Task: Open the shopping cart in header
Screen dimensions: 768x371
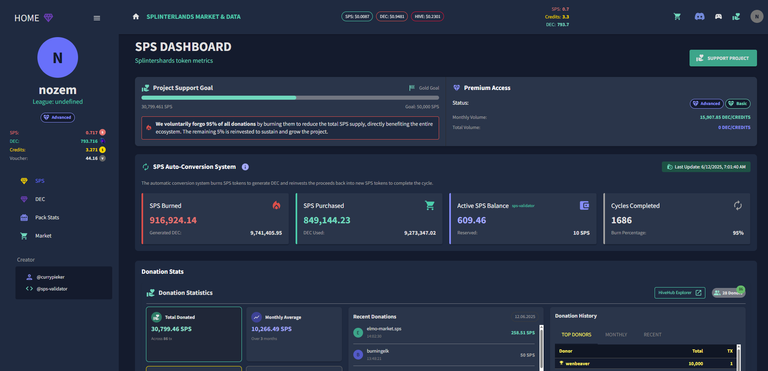Action: tap(677, 17)
